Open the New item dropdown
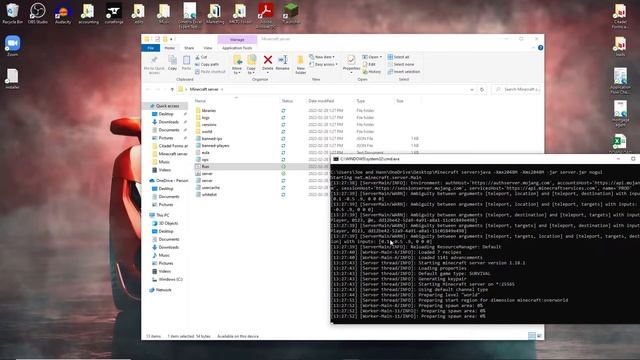Viewport: 640px width, 360px height. 322,57
